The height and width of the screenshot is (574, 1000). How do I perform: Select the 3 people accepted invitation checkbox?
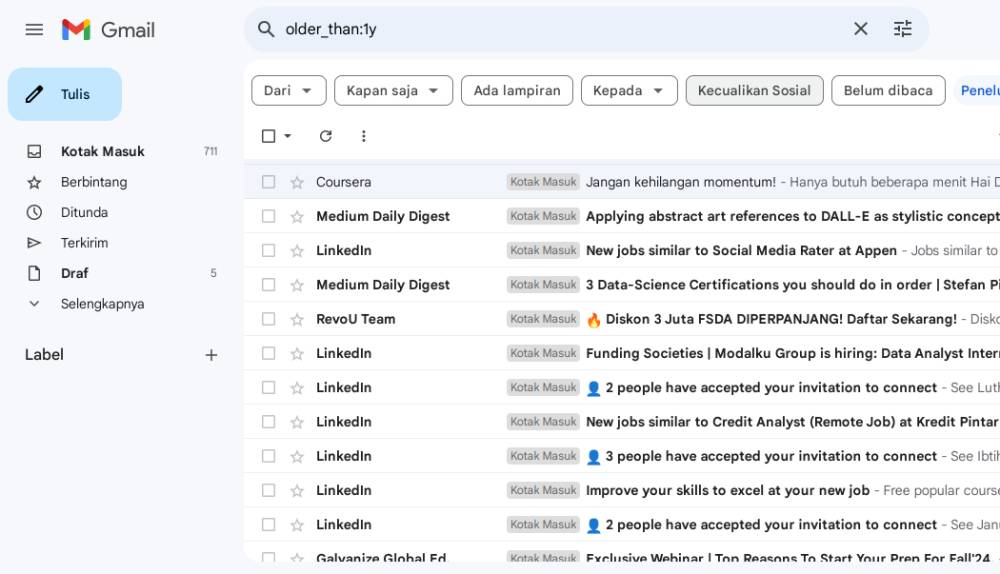(268, 456)
